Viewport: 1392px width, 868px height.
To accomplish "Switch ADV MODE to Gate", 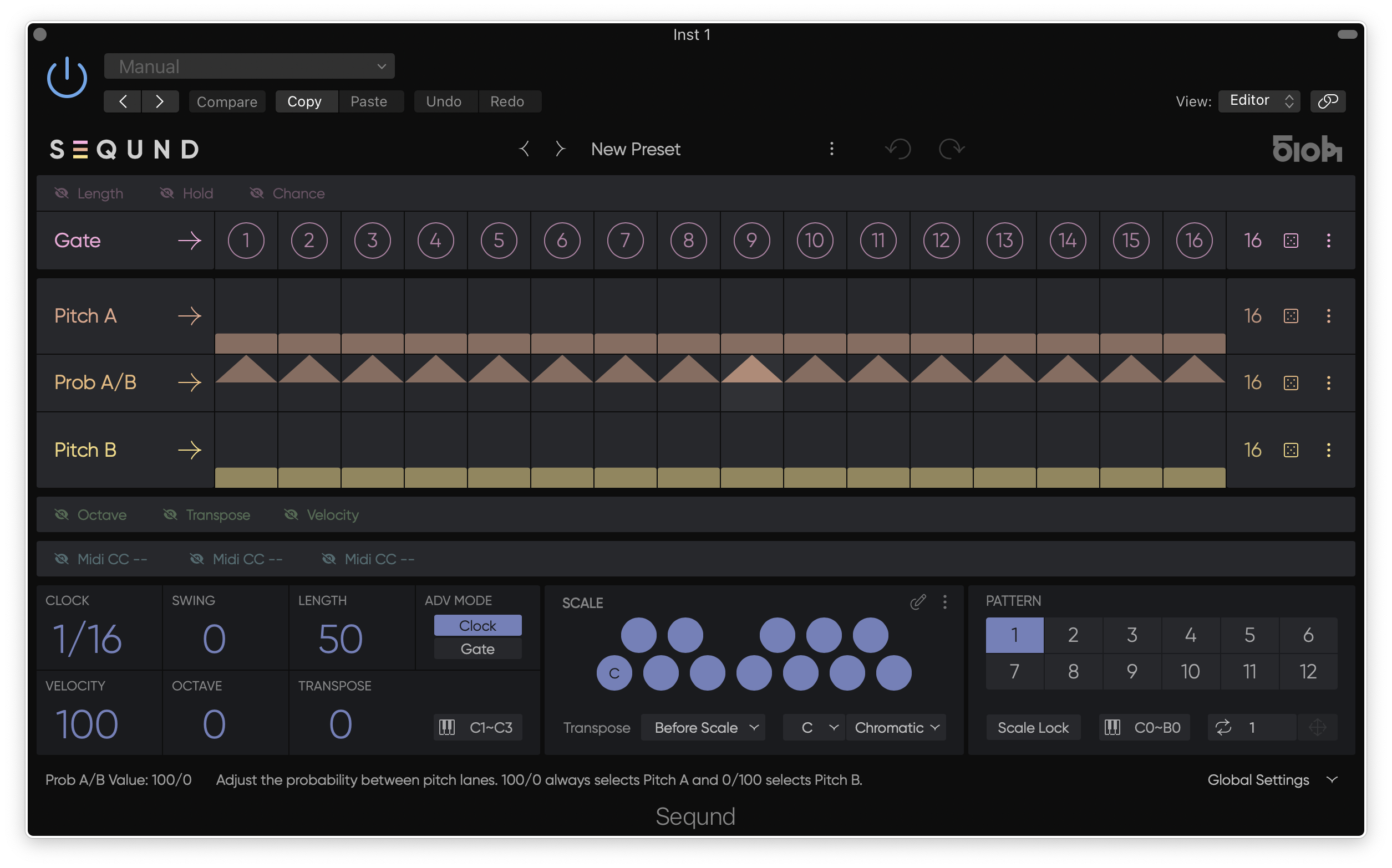I will [477, 649].
